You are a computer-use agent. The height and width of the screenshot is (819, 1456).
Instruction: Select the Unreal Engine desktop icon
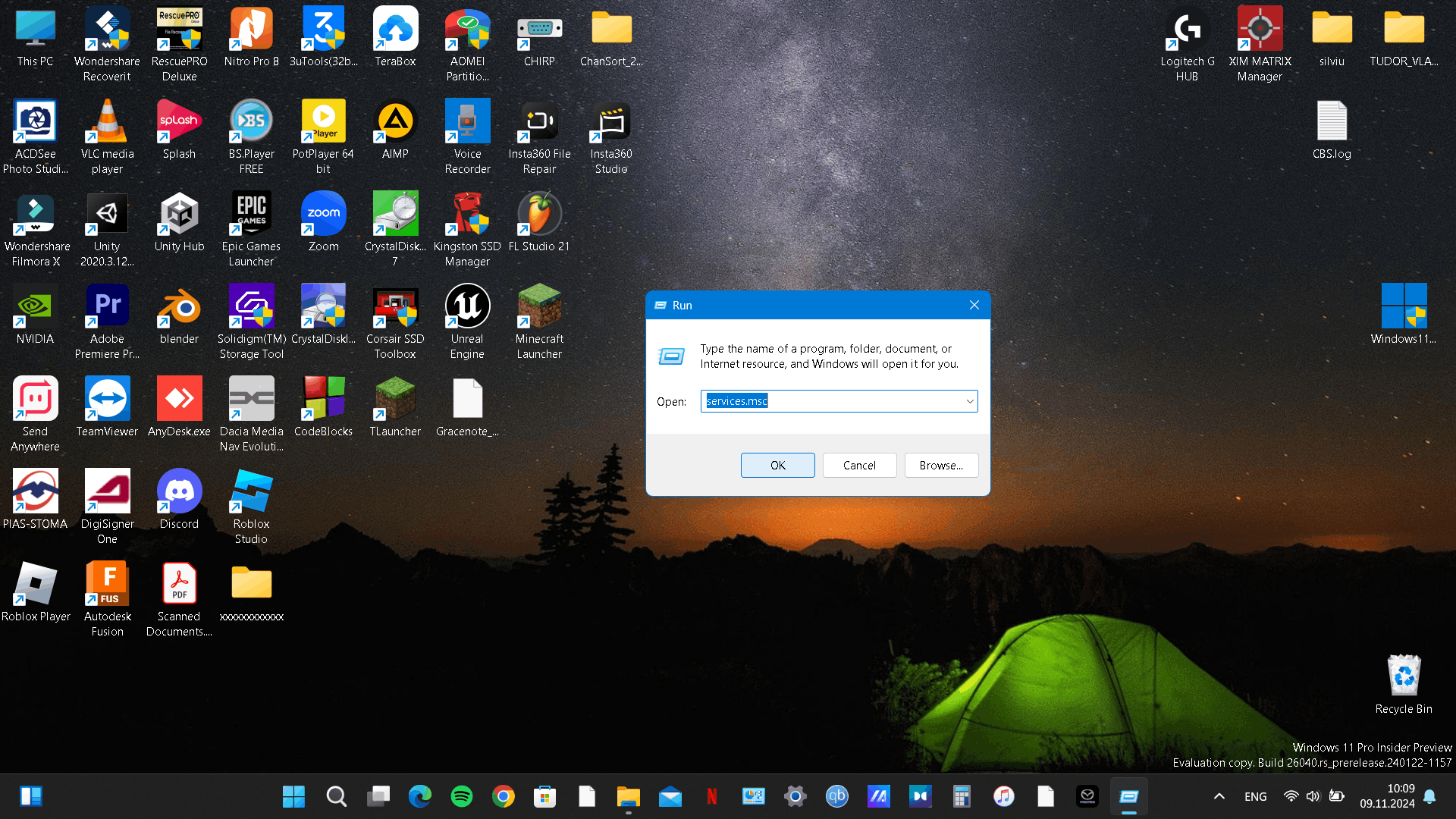point(467,322)
